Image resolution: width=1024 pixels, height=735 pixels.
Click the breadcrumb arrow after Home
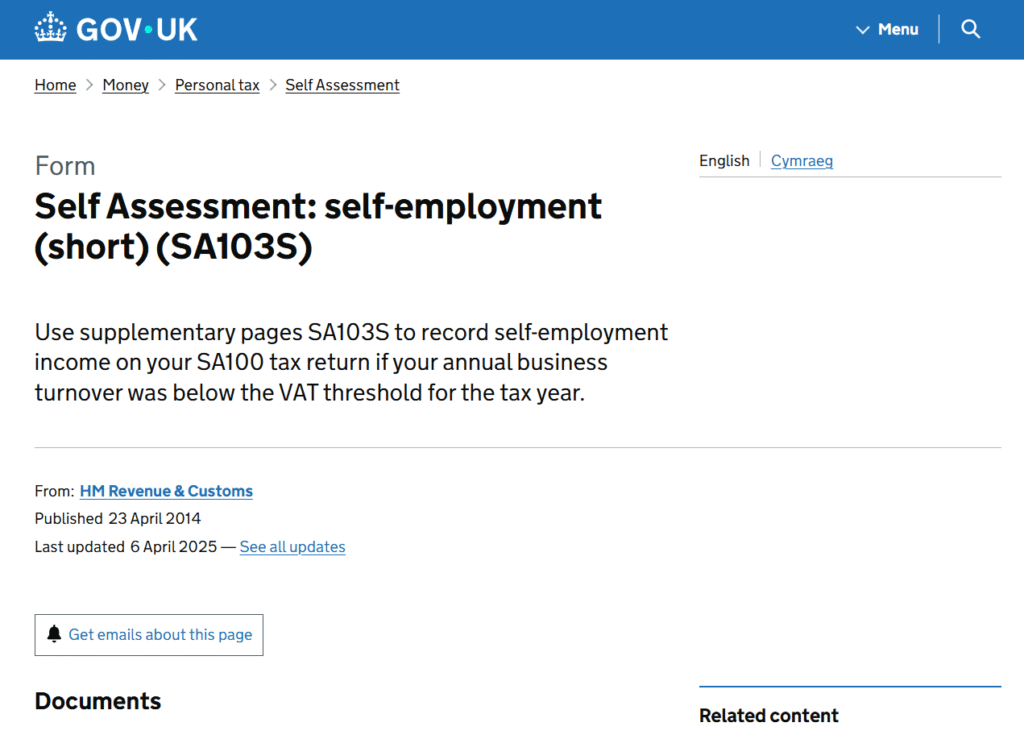point(89,85)
